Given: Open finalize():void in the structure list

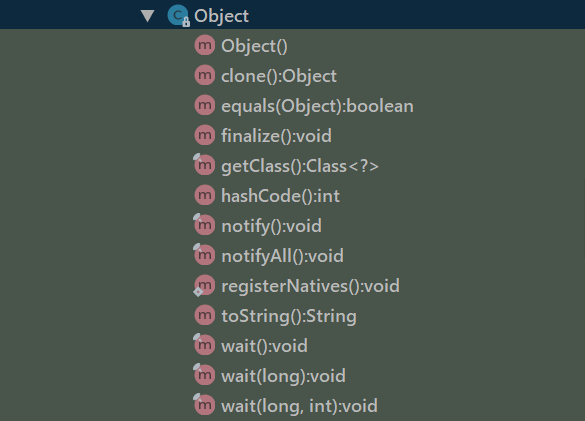Looking at the screenshot, I should pyautogui.click(x=276, y=136).
